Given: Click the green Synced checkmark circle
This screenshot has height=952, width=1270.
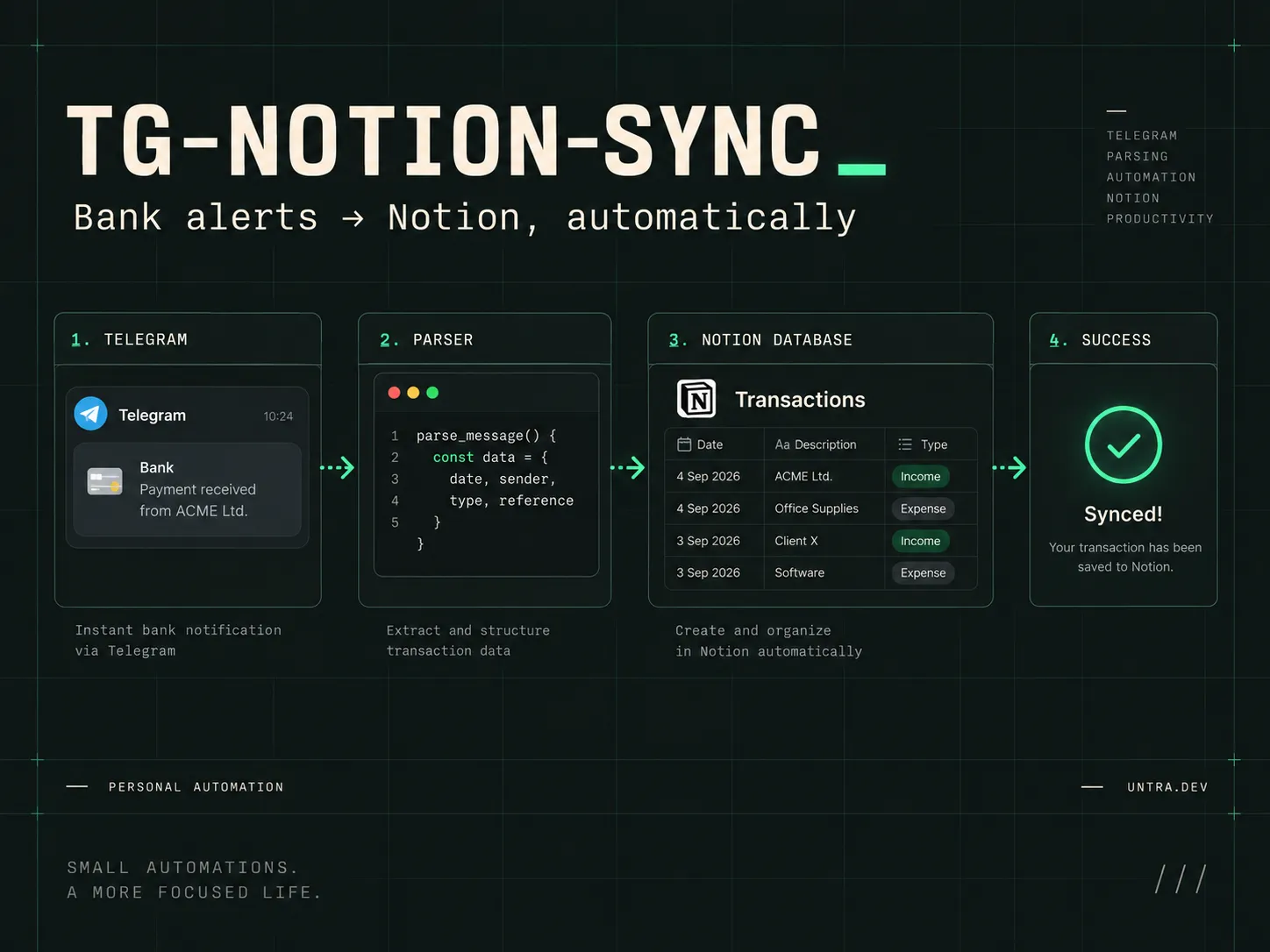Looking at the screenshot, I should click(x=1123, y=444).
